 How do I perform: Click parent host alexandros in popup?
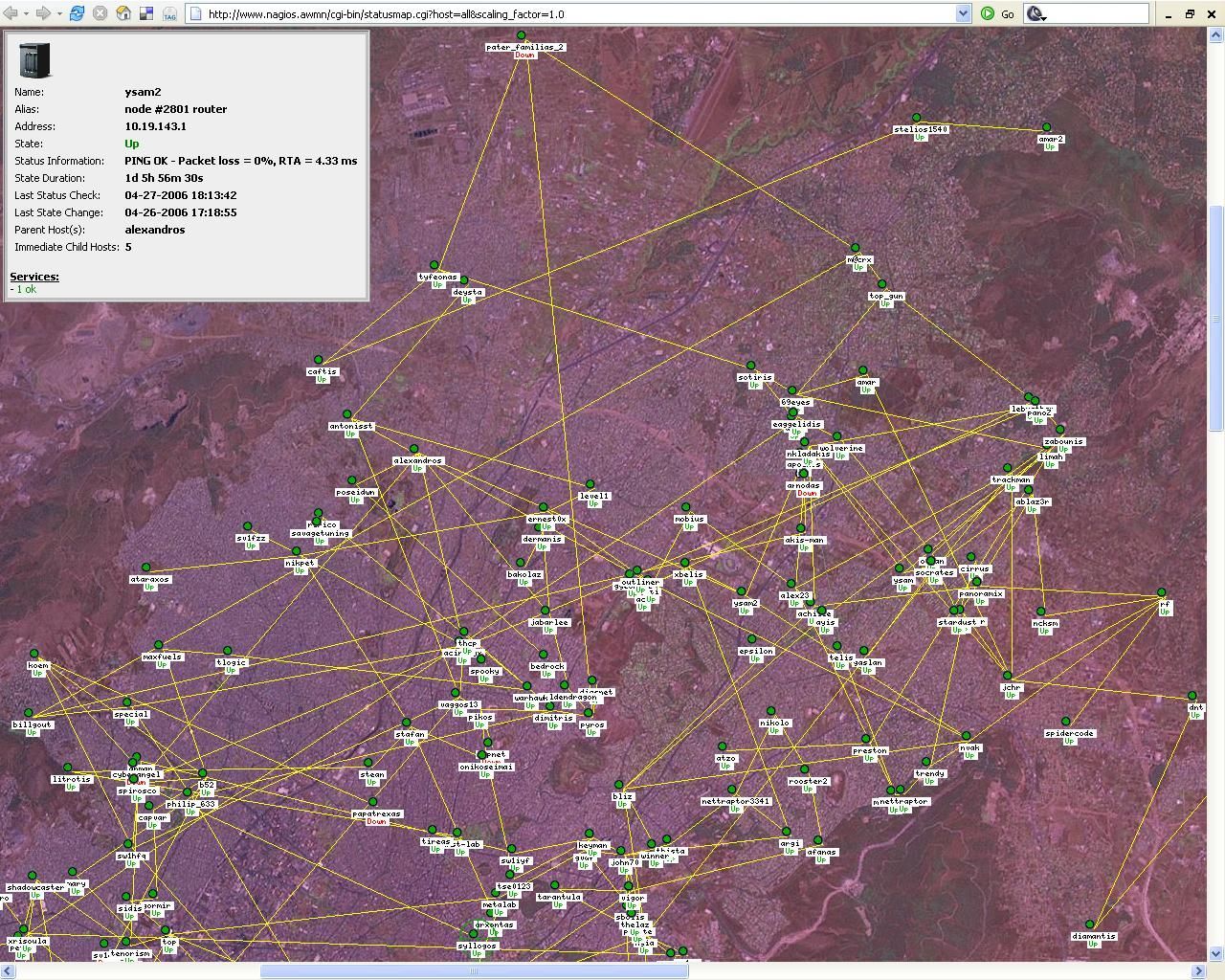(155, 230)
